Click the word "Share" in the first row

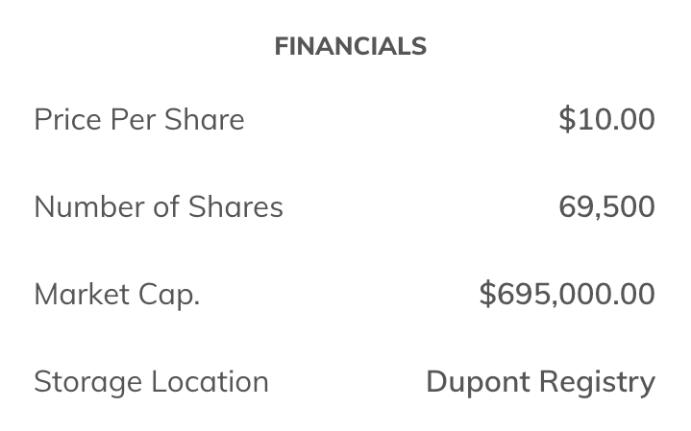(x=205, y=120)
